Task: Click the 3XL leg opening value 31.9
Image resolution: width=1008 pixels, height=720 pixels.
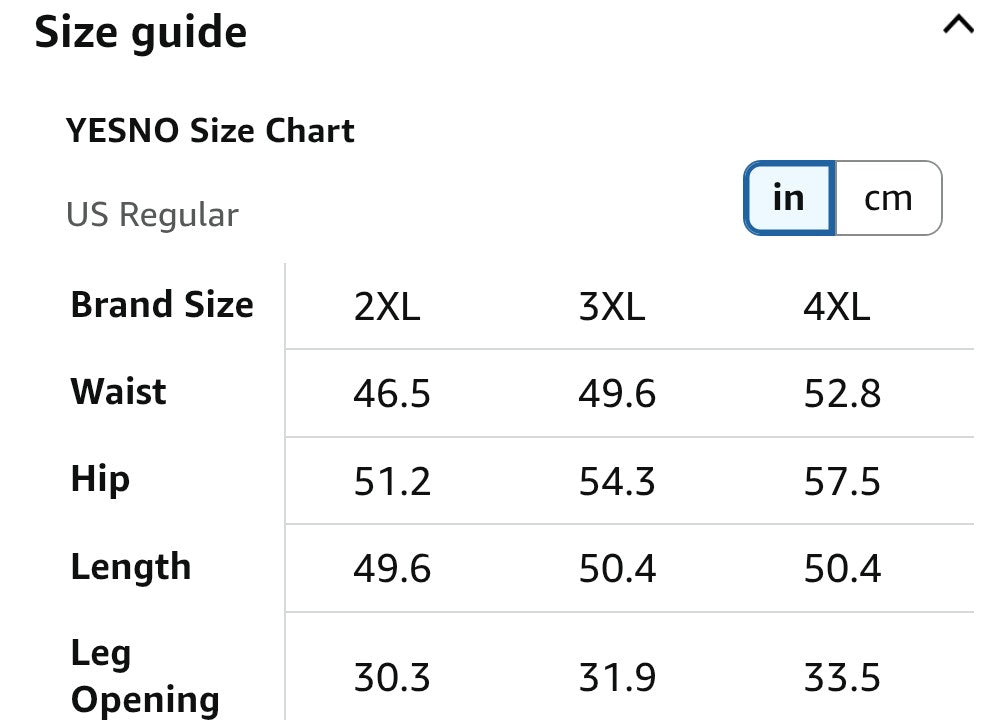Action: pyautogui.click(x=617, y=678)
